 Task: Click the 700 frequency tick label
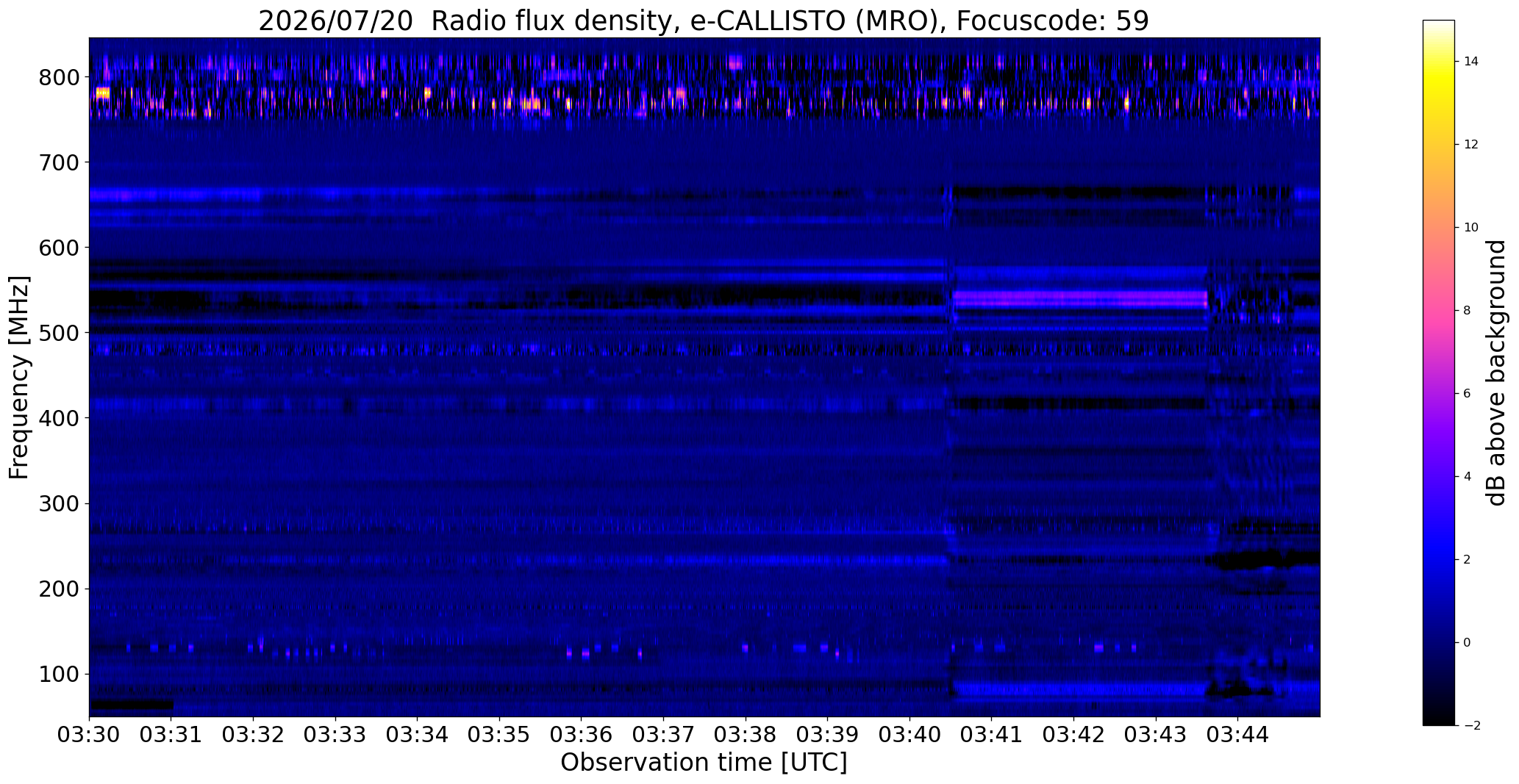(x=59, y=162)
